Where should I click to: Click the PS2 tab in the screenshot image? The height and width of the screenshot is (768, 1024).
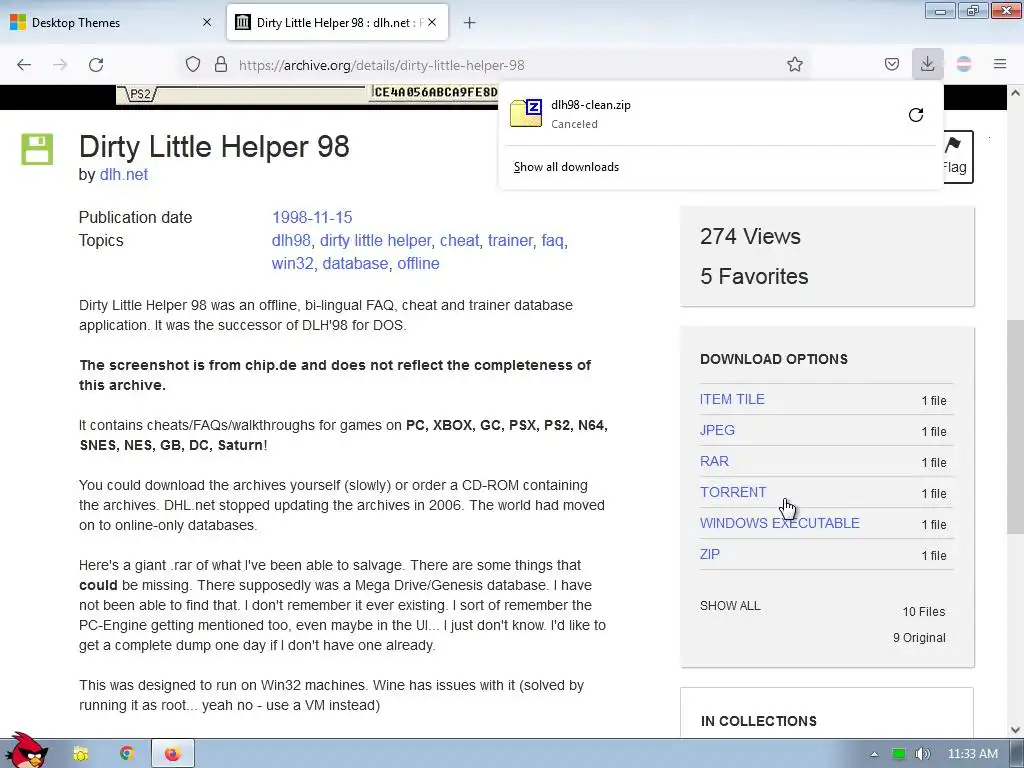point(140,94)
